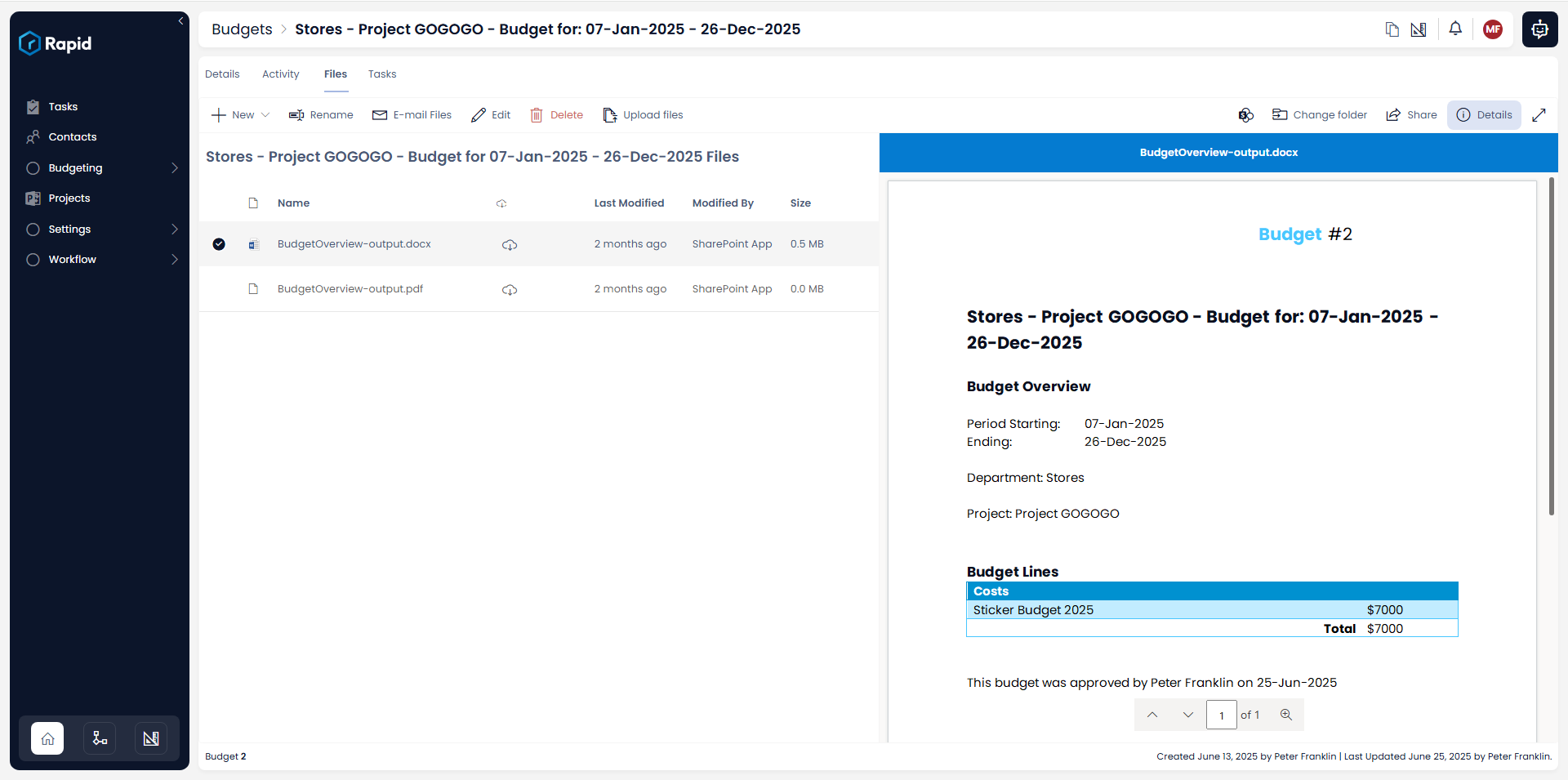
Task: Toggle the Details pane button
Action: coord(1485,115)
